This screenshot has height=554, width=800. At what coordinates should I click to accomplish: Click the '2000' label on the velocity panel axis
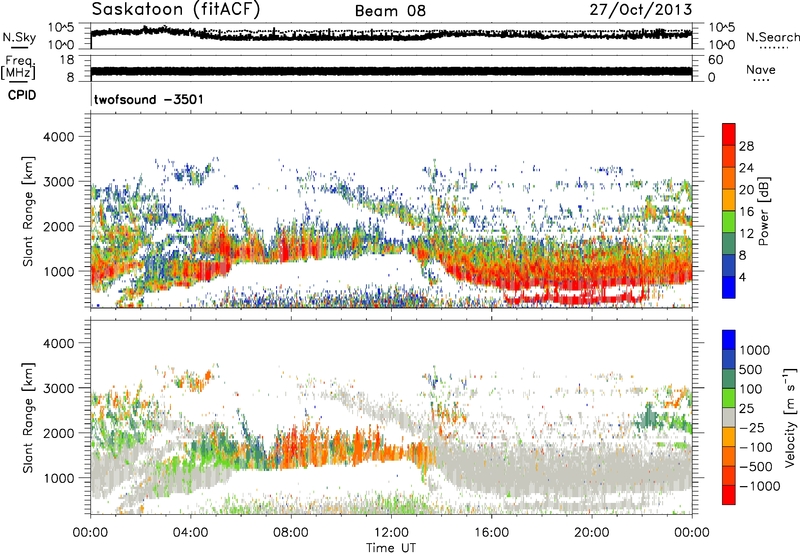pos(58,433)
